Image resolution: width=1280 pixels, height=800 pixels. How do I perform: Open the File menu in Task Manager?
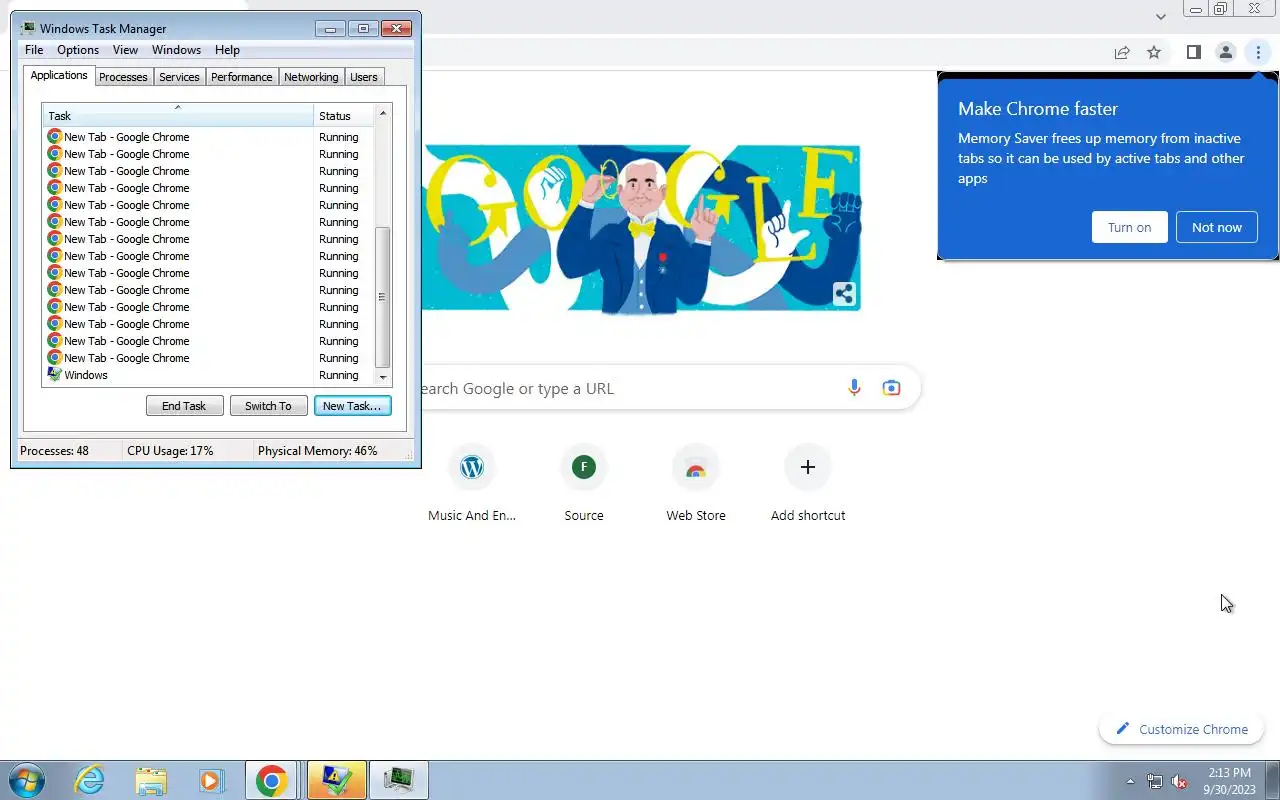point(34,50)
